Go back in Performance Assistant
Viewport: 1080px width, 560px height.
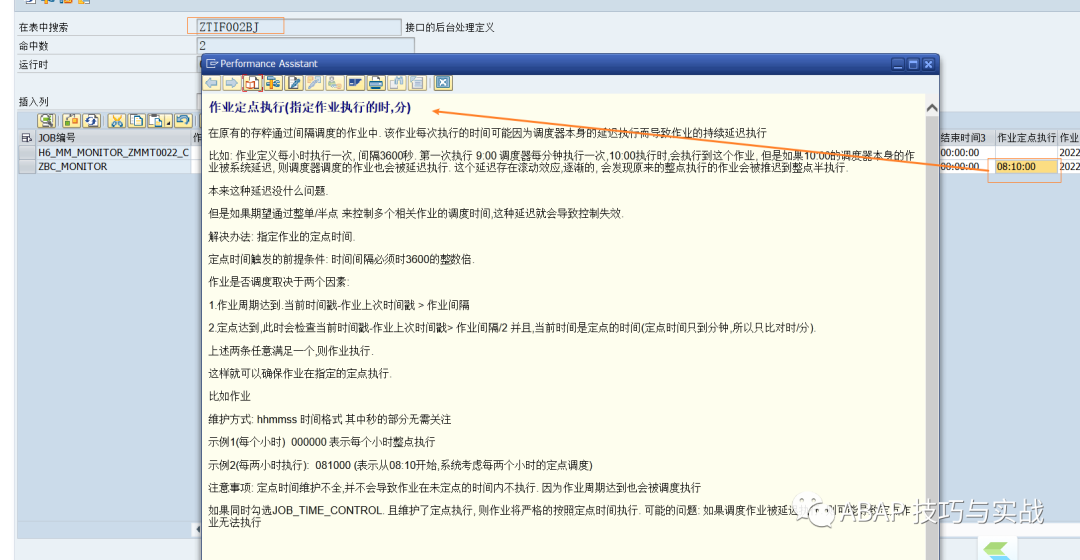pyautogui.click(x=211, y=83)
